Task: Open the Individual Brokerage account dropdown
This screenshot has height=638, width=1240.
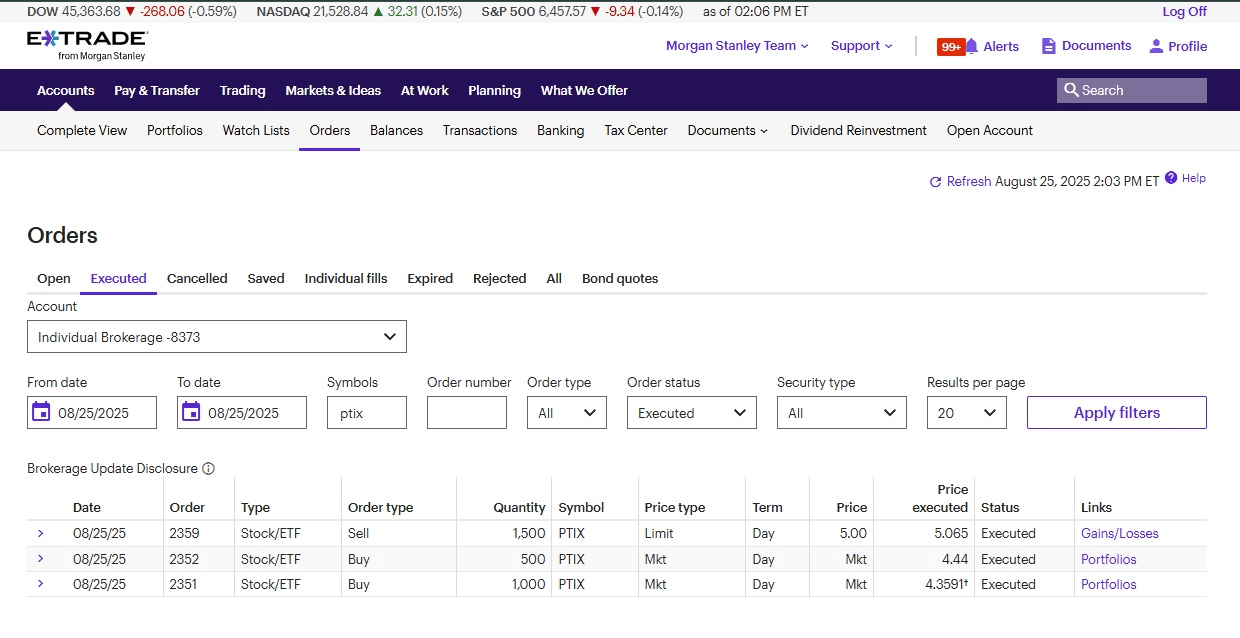Action: point(217,337)
